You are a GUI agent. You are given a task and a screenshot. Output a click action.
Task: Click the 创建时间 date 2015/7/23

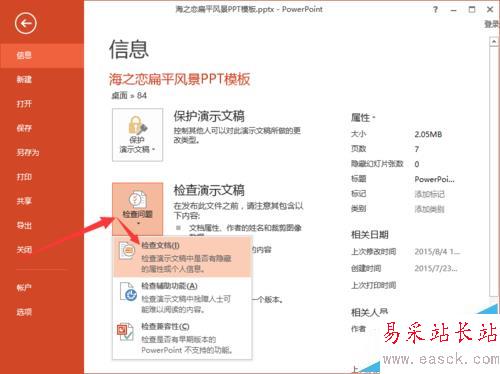point(436,268)
